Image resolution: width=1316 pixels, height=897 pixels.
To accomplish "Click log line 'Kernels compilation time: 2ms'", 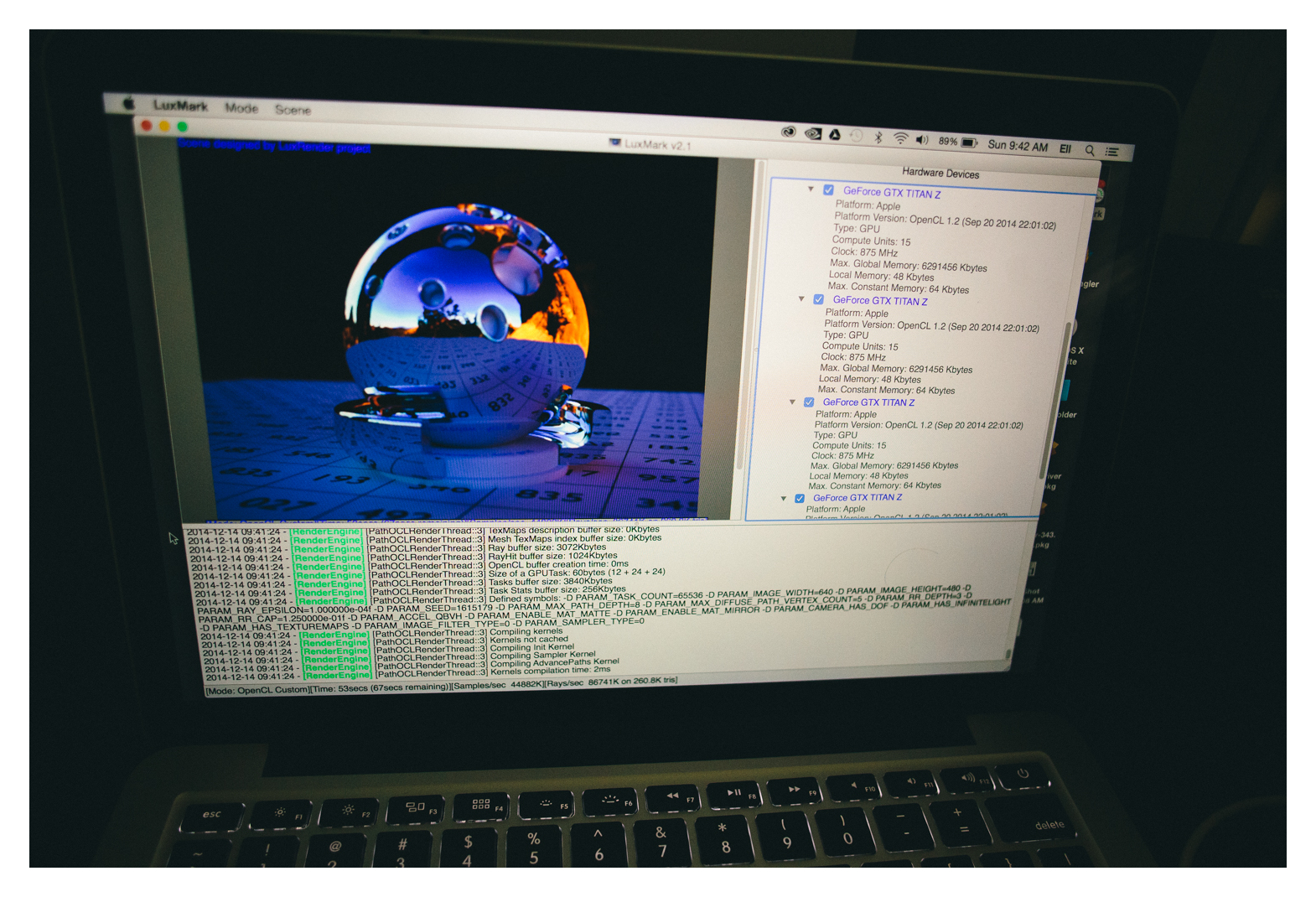I will click(551, 671).
